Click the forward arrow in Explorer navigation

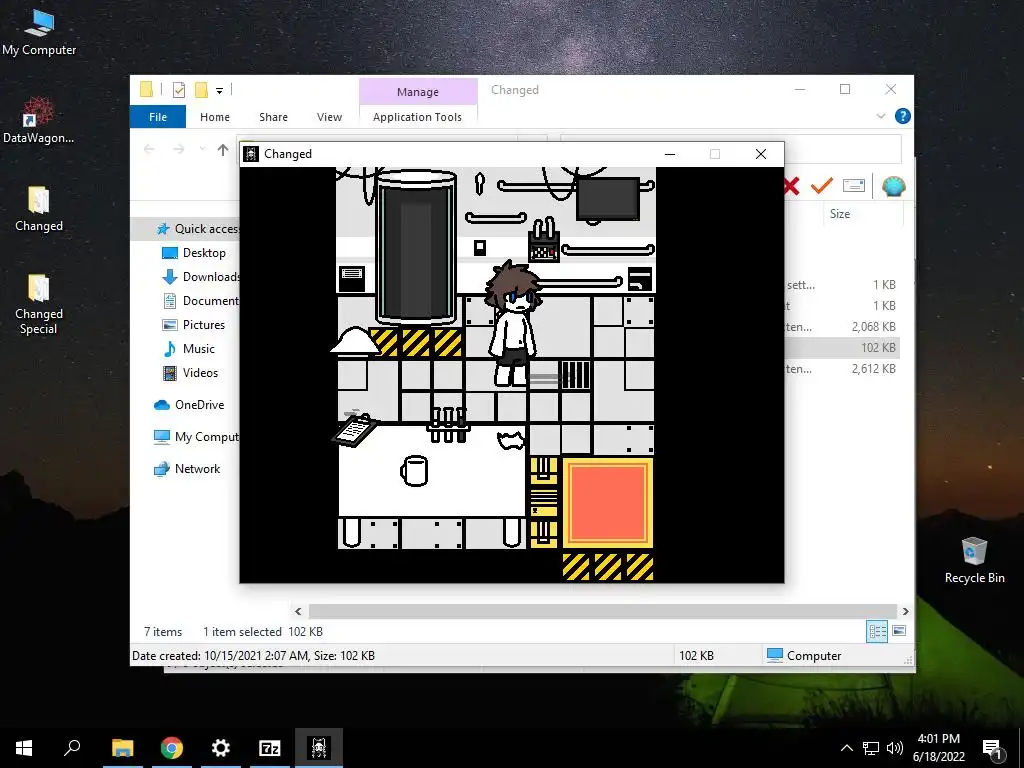(x=178, y=150)
